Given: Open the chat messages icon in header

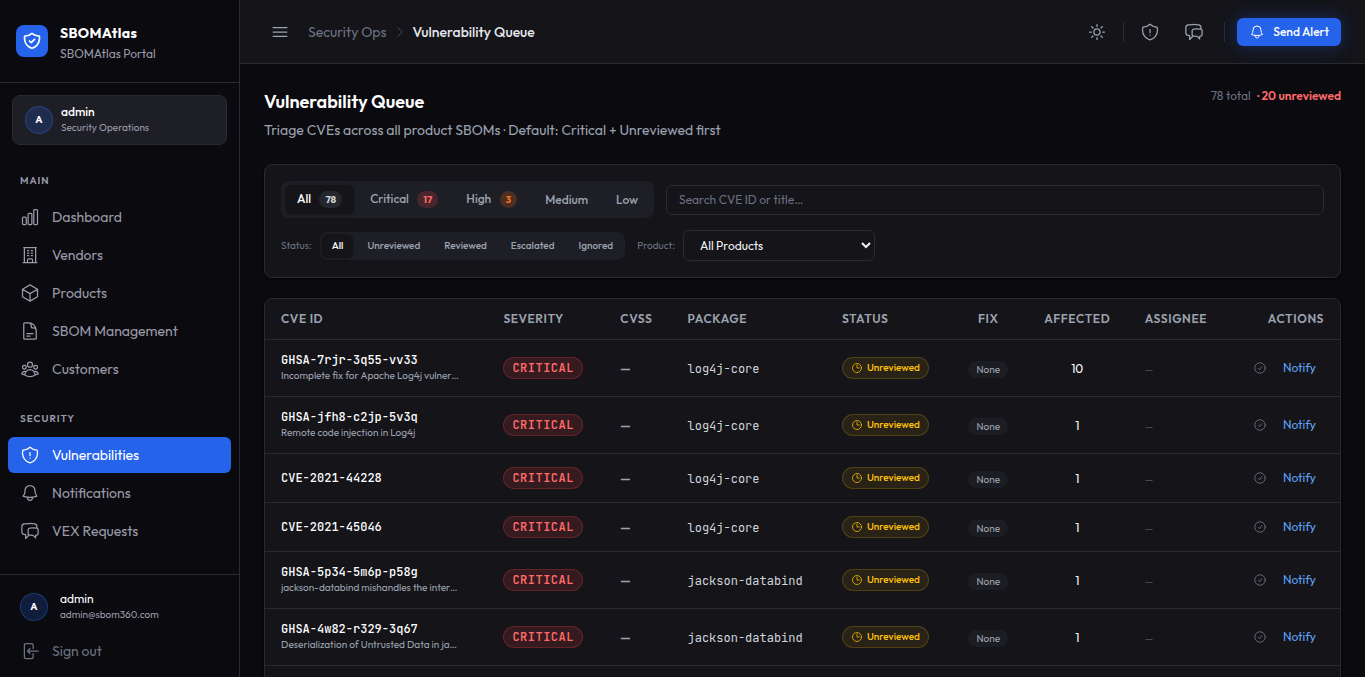Looking at the screenshot, I should pos(1194,32).
